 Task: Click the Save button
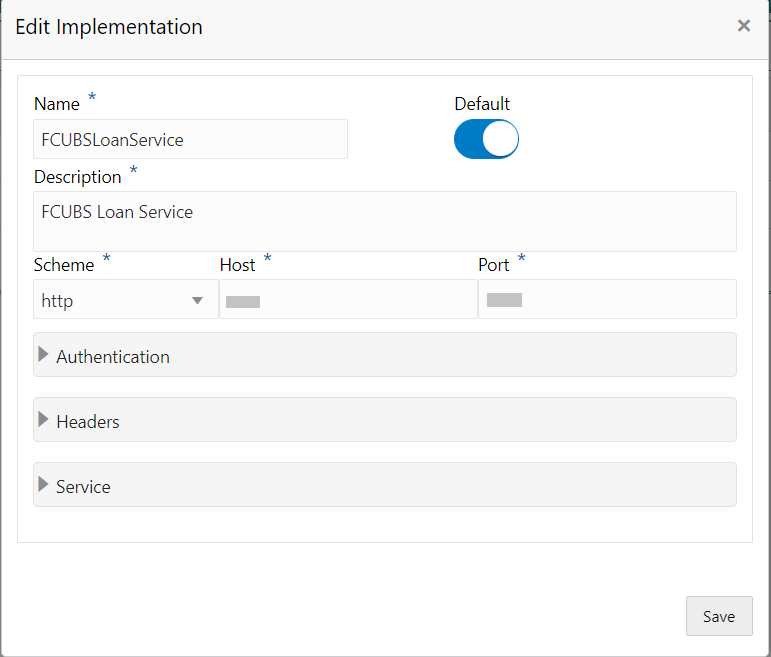pyautogui.click(x=719, y=616)
